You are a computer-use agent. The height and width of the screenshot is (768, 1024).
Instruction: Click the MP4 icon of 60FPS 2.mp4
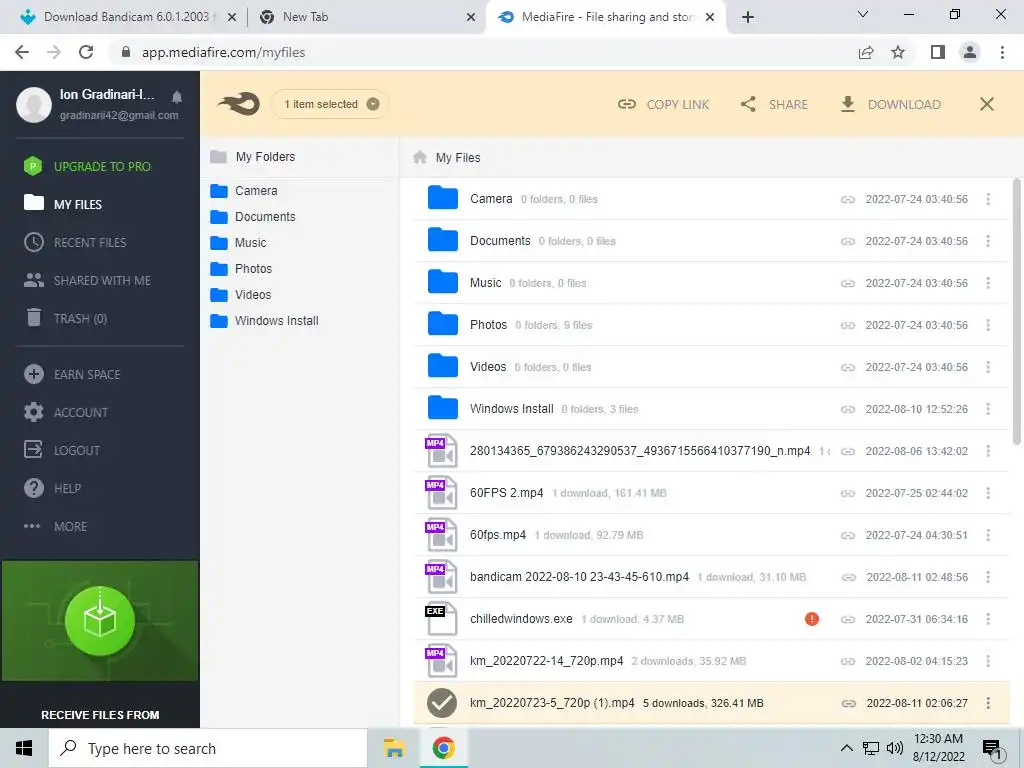coord(441,493)
